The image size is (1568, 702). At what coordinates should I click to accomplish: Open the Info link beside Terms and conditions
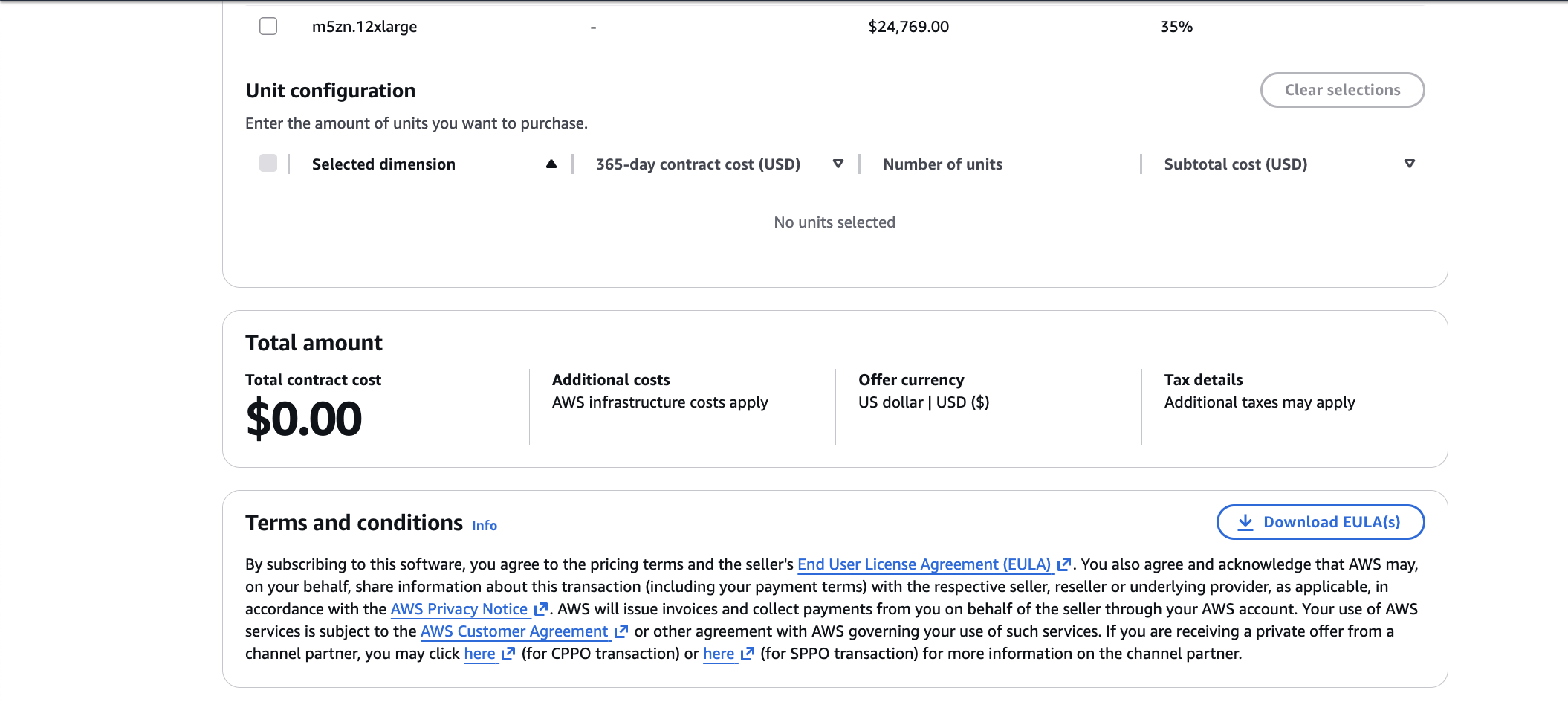point(485,526)
